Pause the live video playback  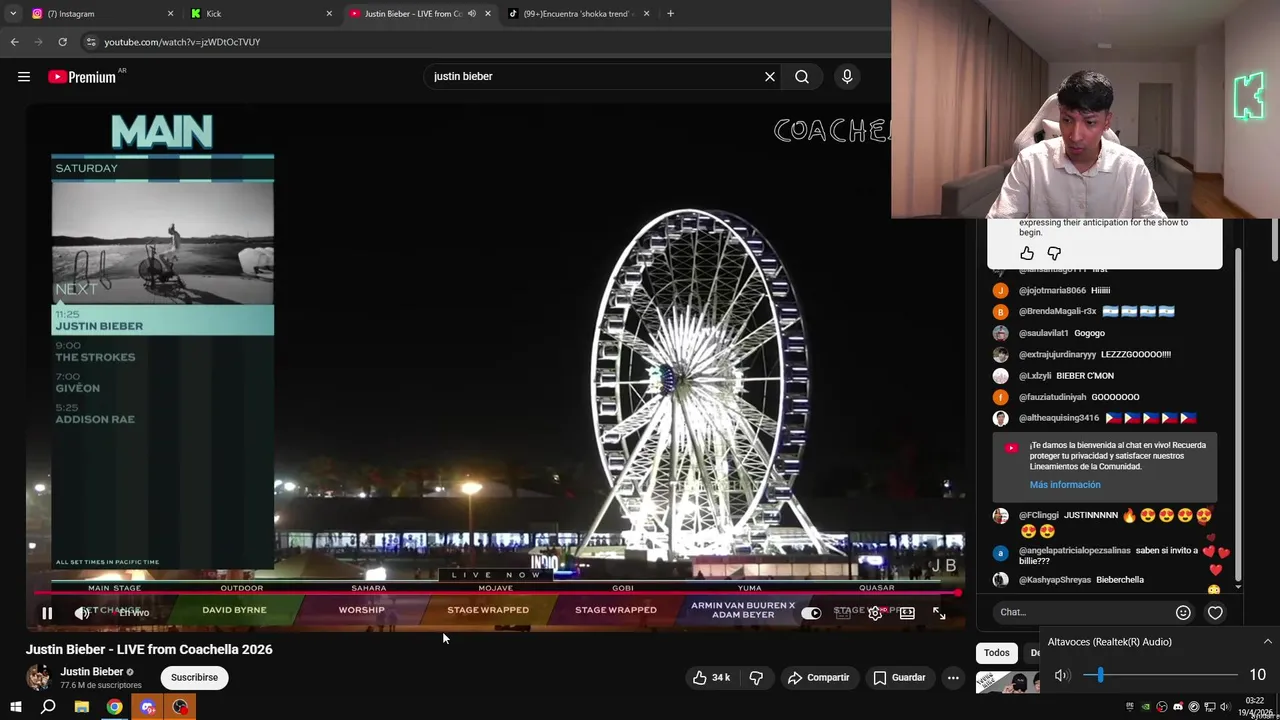point(47,613)
